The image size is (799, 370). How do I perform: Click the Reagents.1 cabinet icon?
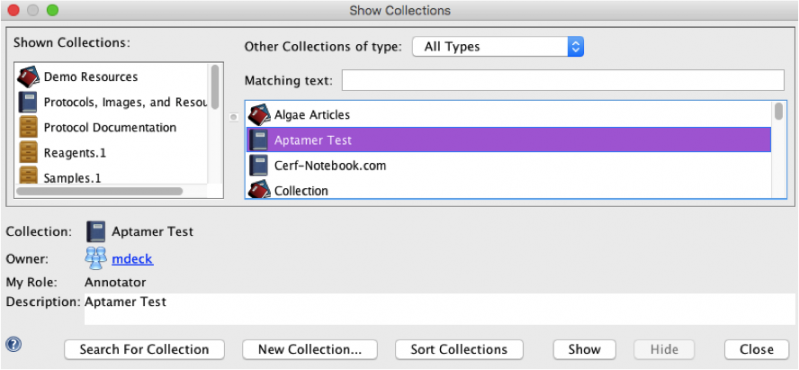point(29,152)
